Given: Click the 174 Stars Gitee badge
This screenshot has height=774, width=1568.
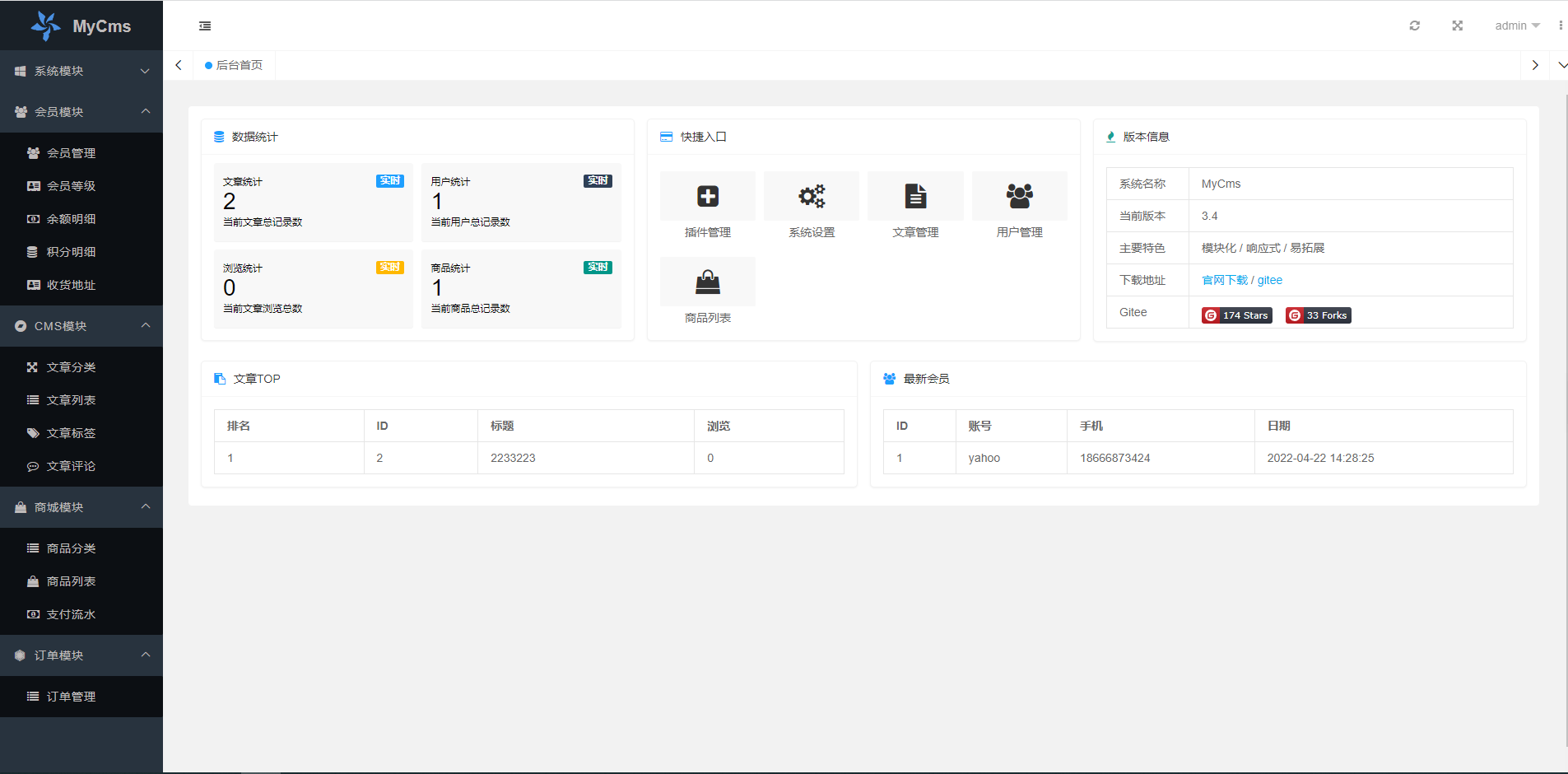Looking at the screenshot, I should (x=1236, y=315).
